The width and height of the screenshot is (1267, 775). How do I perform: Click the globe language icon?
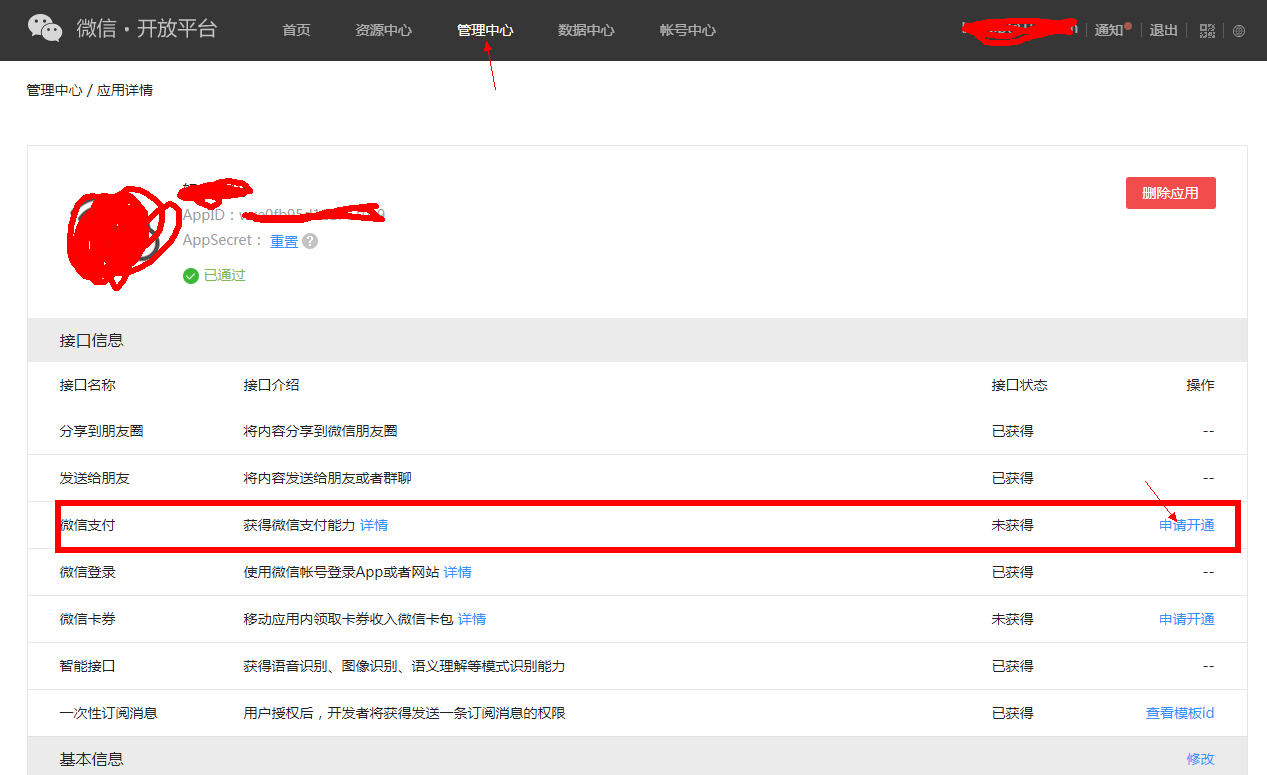pos(1239,31)
